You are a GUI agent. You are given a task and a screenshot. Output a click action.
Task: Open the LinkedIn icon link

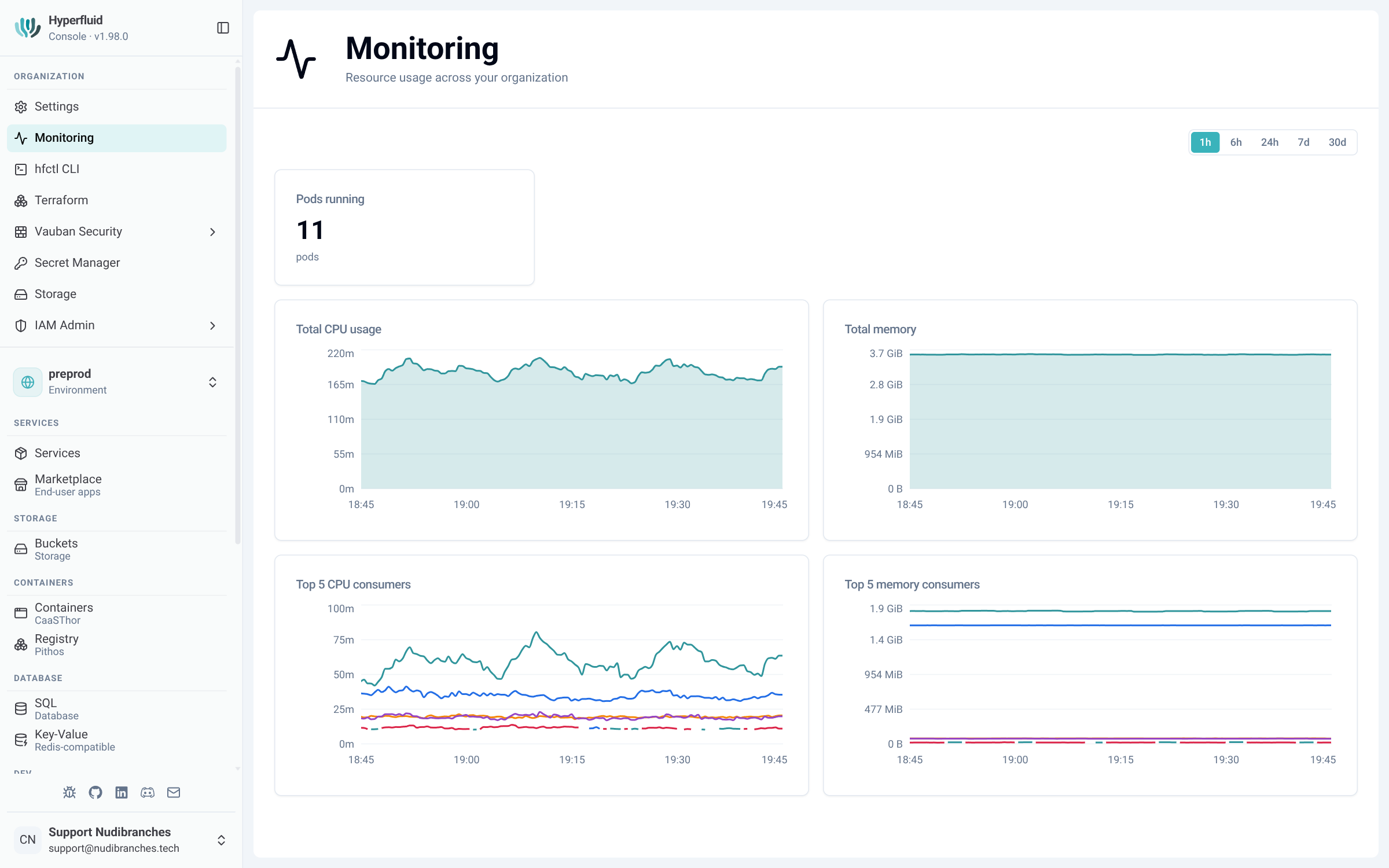(x=122, y=792)
